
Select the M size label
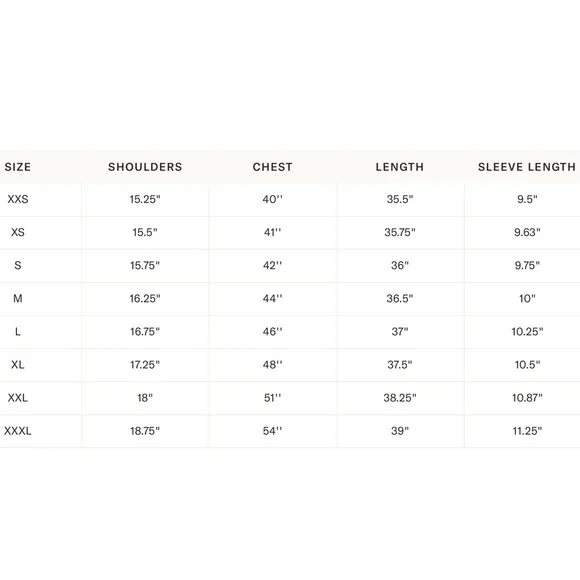click(18, 299)
